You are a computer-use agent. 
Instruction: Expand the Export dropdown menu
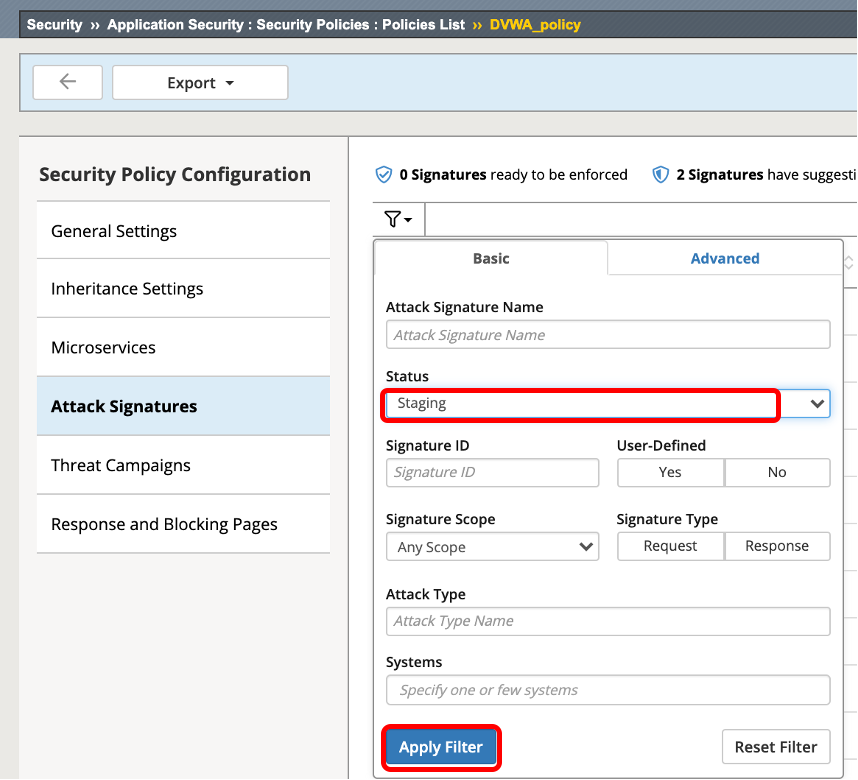pyautogui.click(x=200, y=83)
